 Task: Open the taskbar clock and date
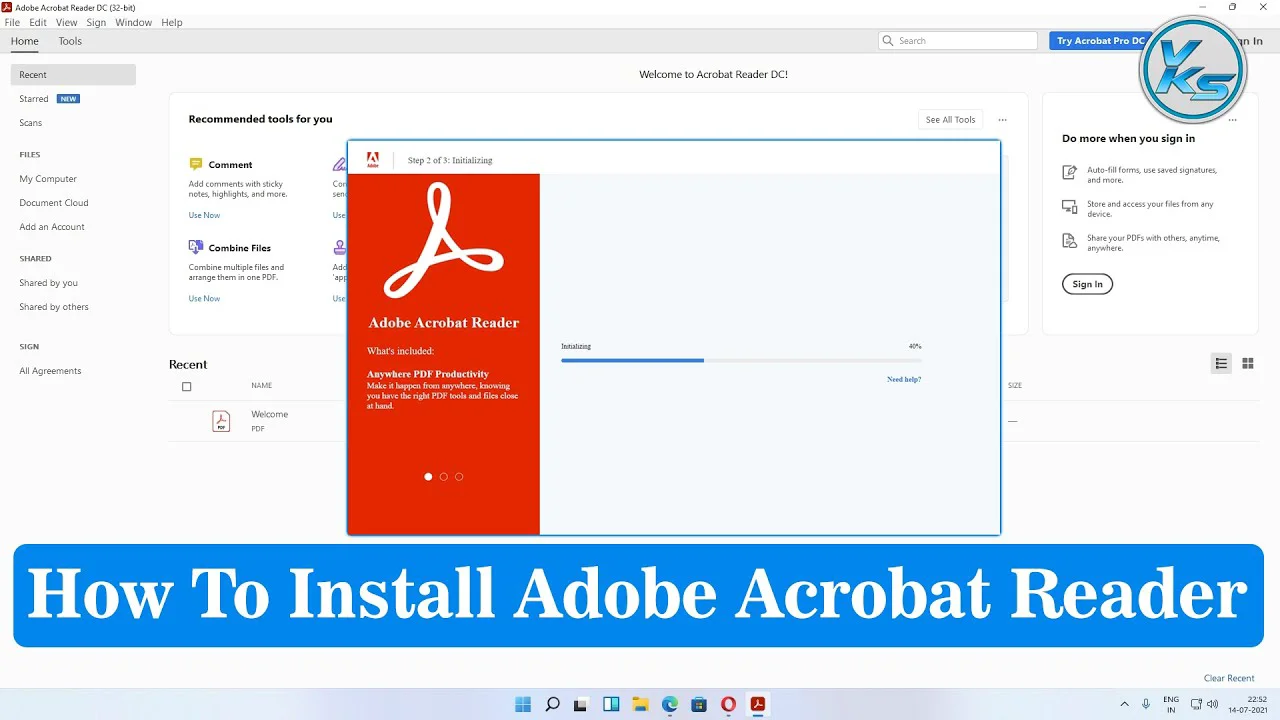pos(1250,704)
